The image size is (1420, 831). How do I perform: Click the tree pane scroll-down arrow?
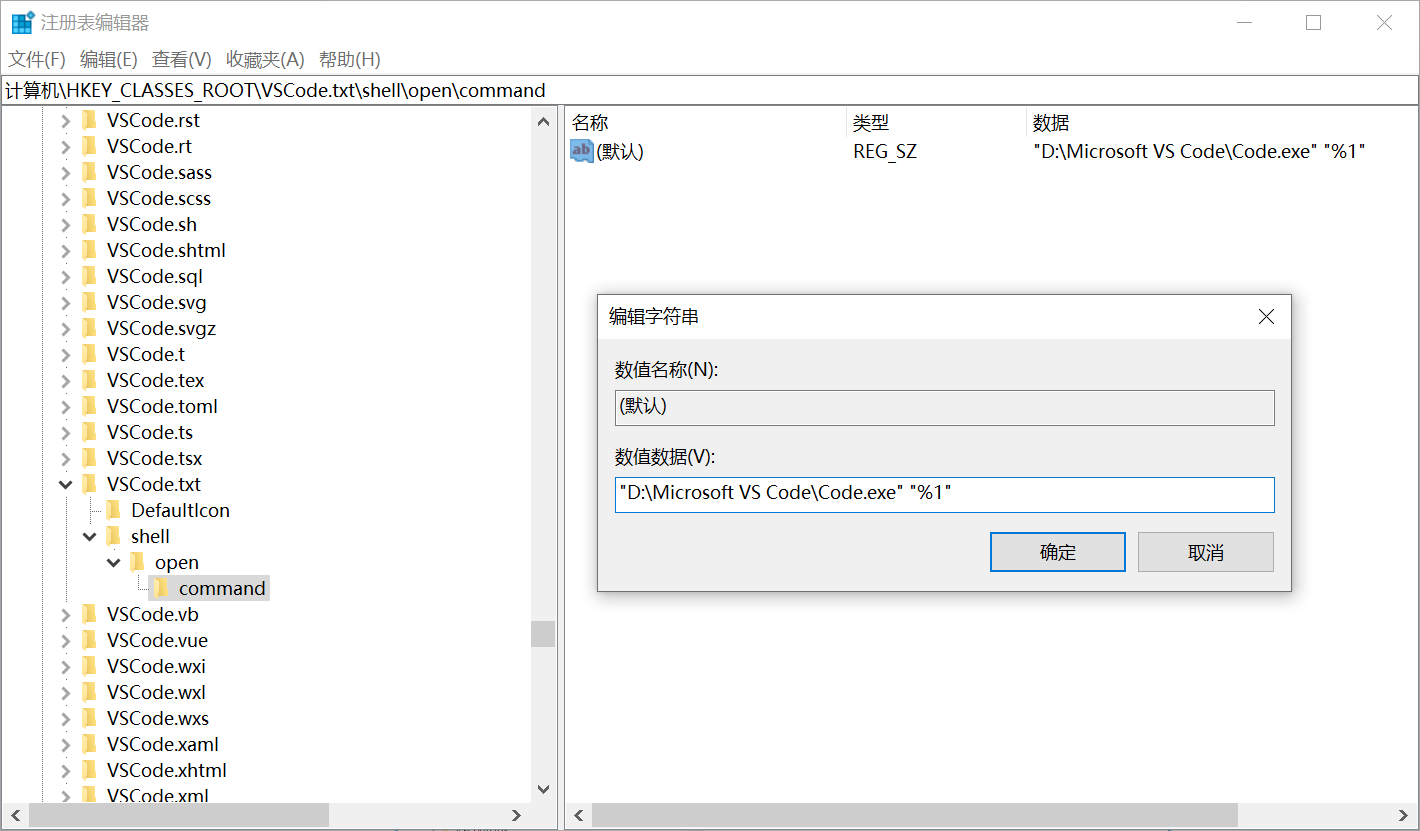tap(543, 789)
